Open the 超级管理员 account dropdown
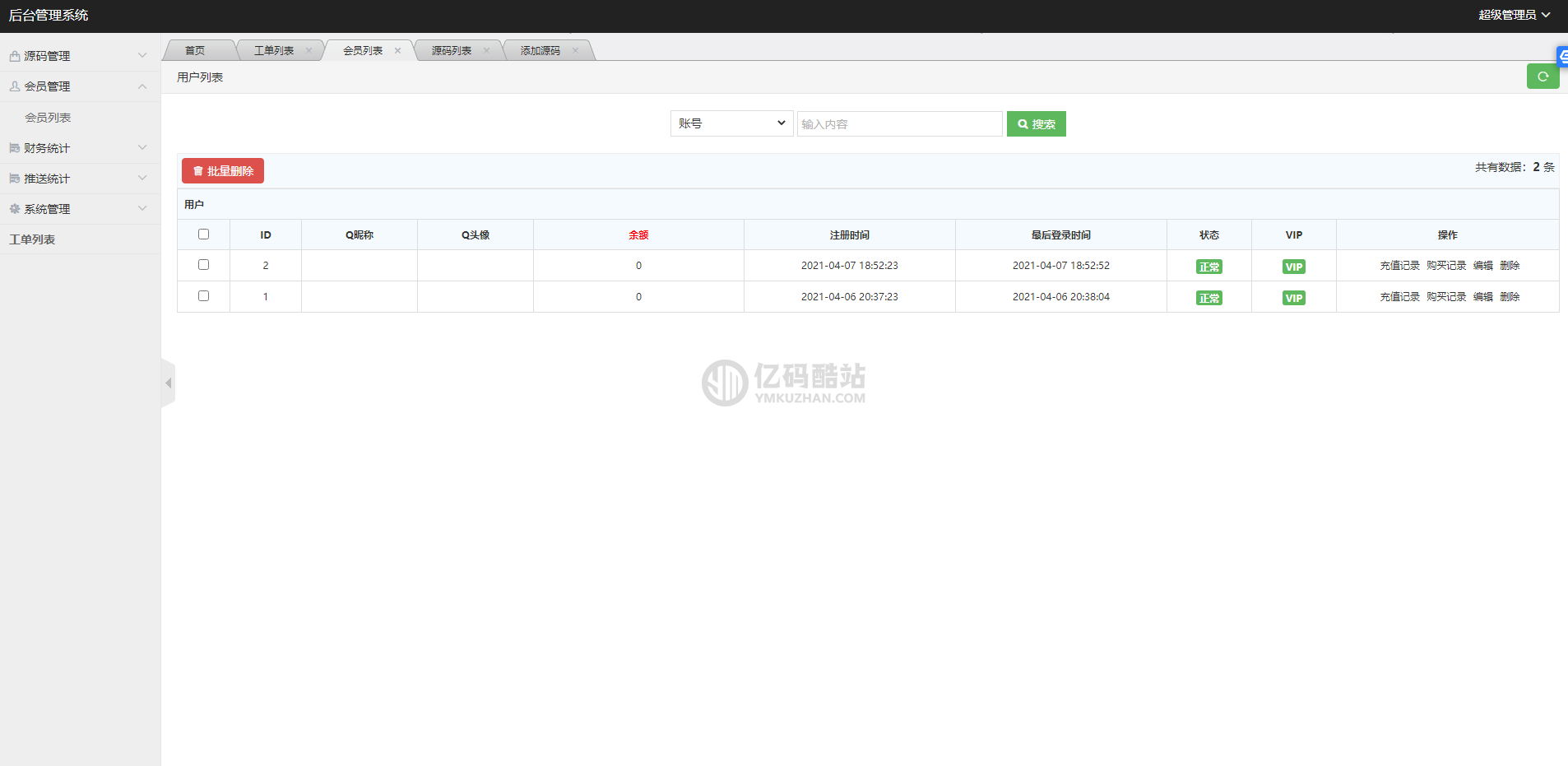Viewport: 1568px width, 766px height. [x=1514, y=15]
